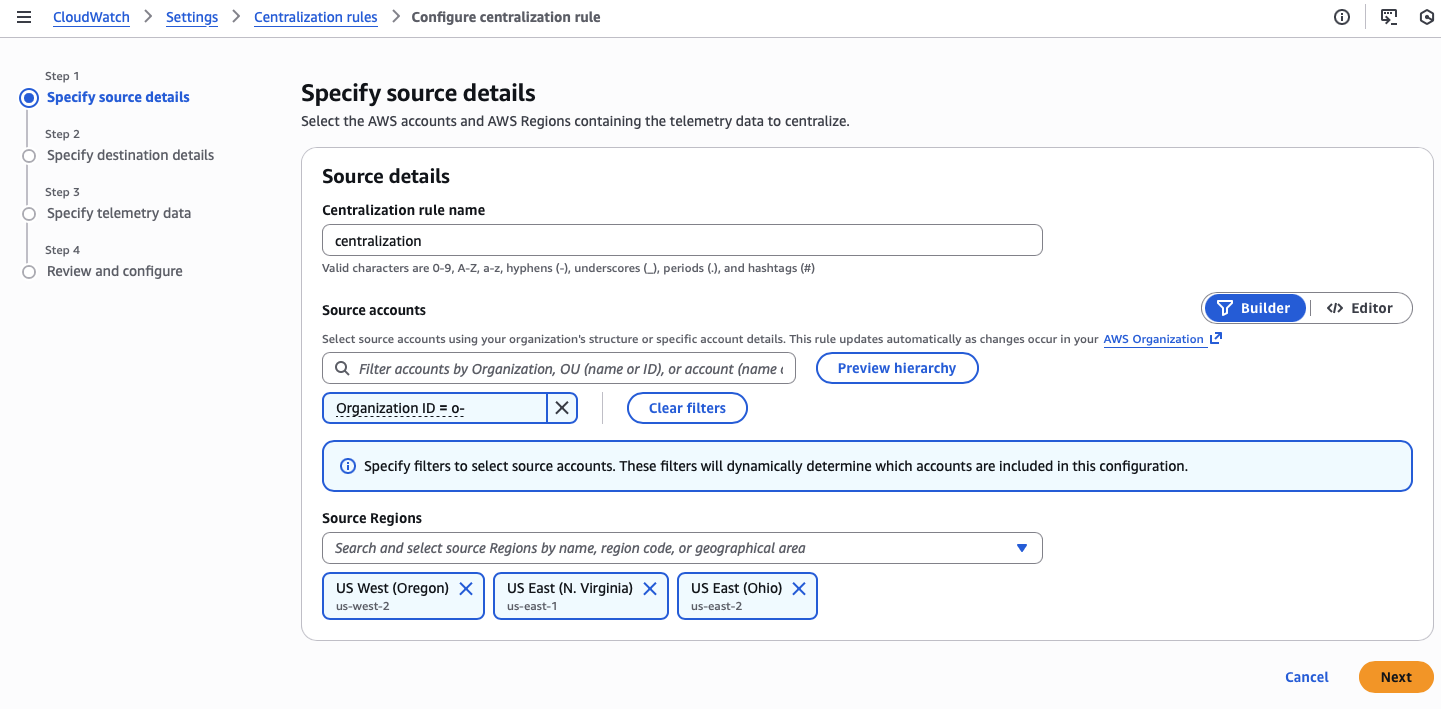Navigate to Centralization rules breadcrumb
The image size is (1441, 709).
316,17
